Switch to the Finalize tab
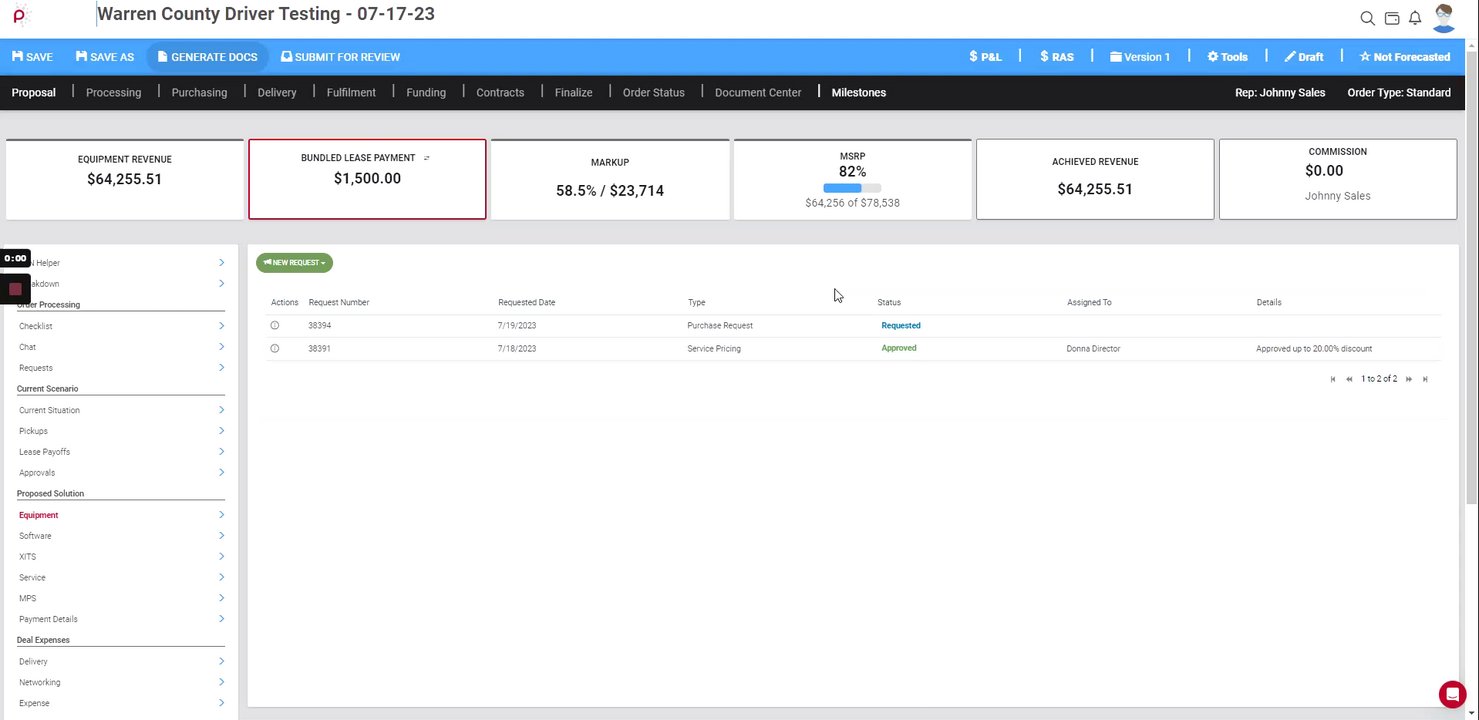This screenshot has width=1479, height=720. click(x=574, y=92)
